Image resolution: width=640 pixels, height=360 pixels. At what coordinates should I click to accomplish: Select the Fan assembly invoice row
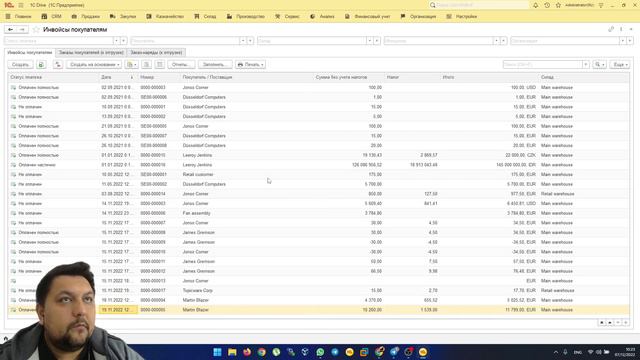pyautogui.click(x=318, y=213)
